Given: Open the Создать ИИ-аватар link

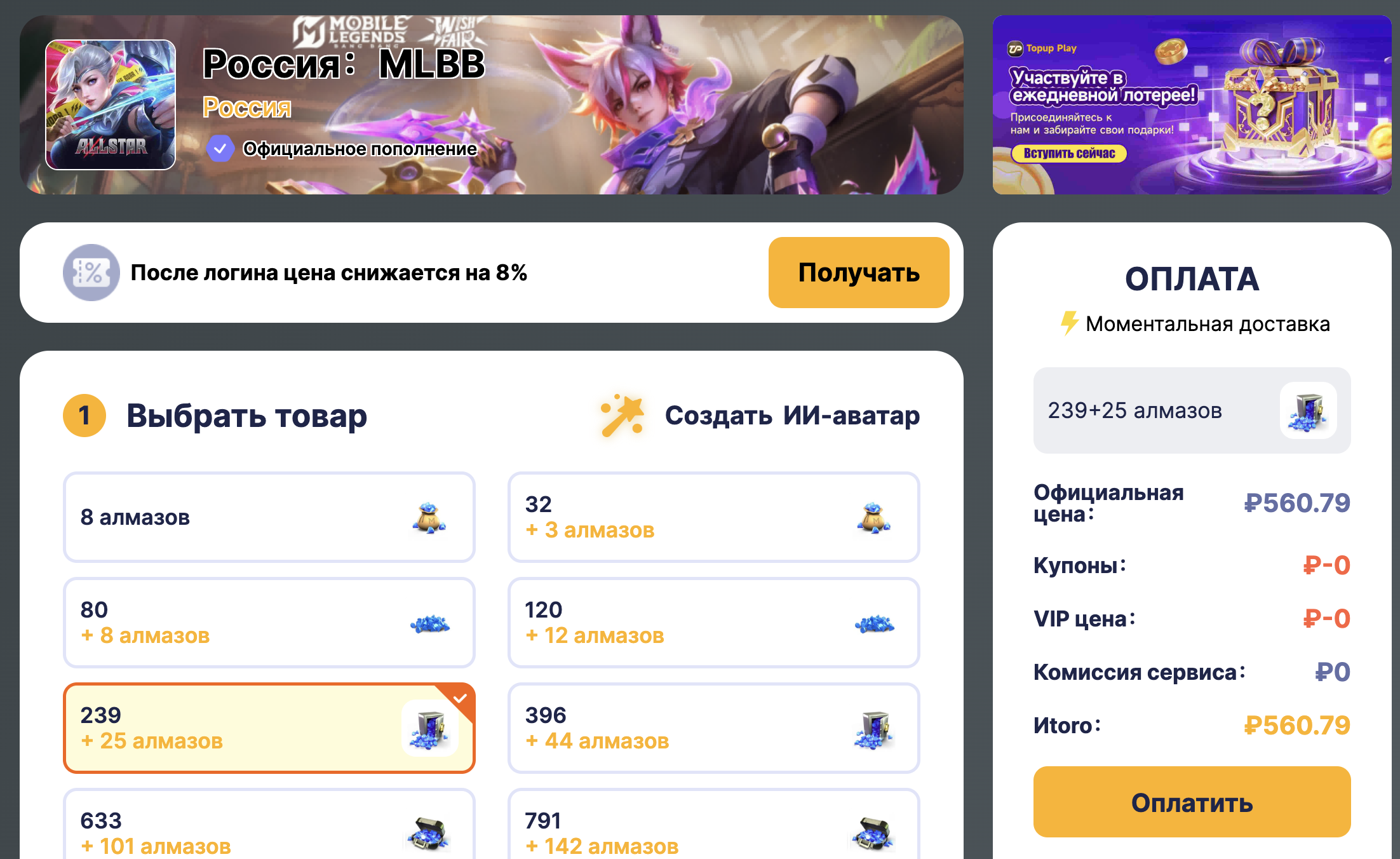Looking at the screenshot, I should pyautogui.click(x=792, y=416).
